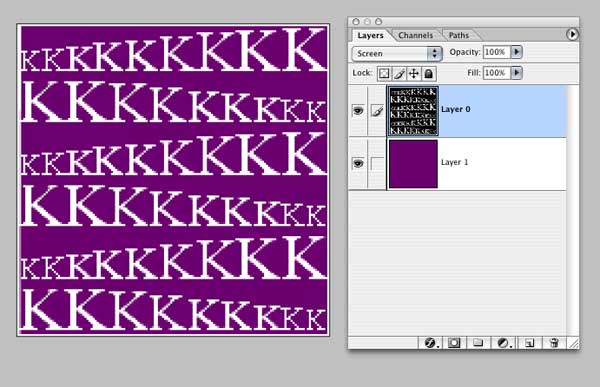
Task: Click the Fill value field
Action: click(497, 73)
